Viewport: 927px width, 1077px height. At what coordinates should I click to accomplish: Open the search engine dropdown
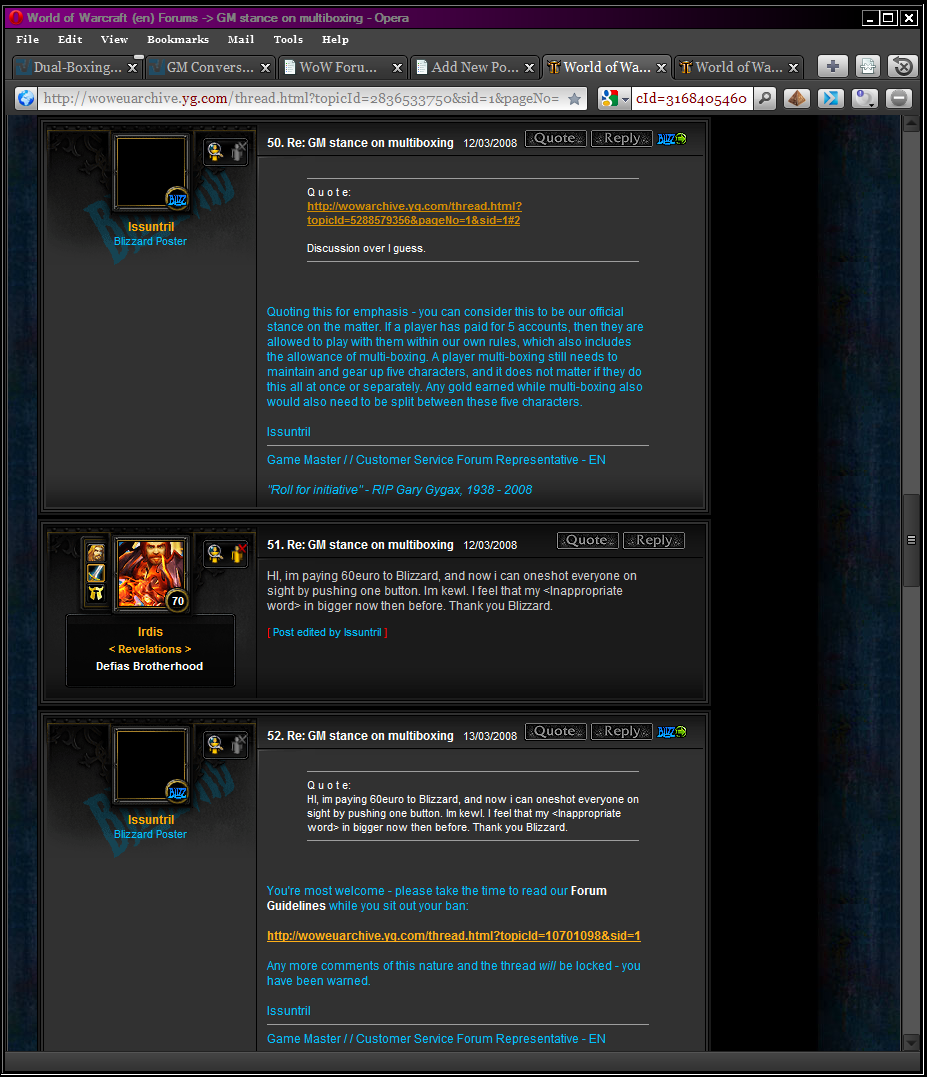[626, 99]
